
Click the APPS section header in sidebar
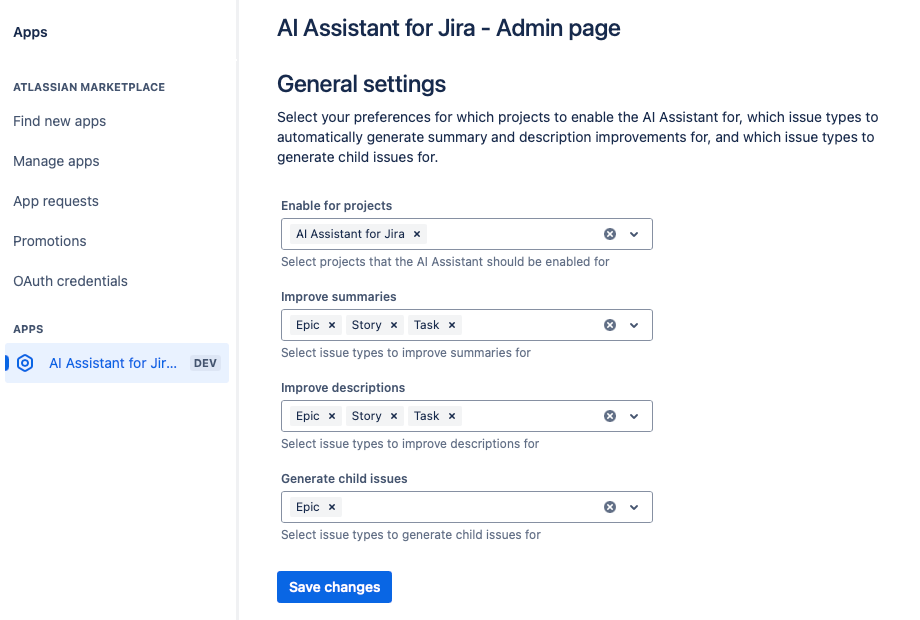point(28,329)
